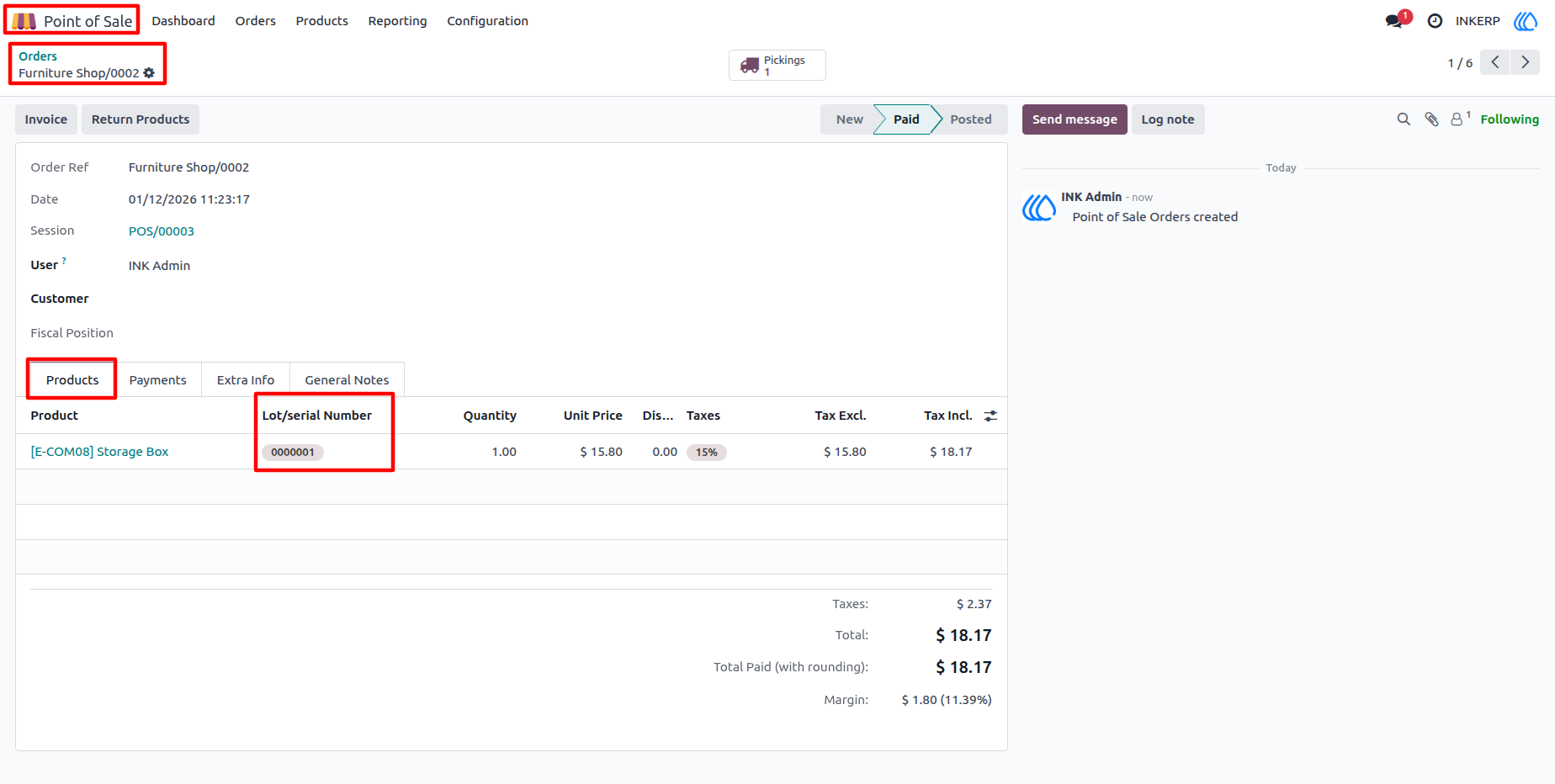Click the INKERP user avatar logo
1555x784 pixels.
point(1526,21)
